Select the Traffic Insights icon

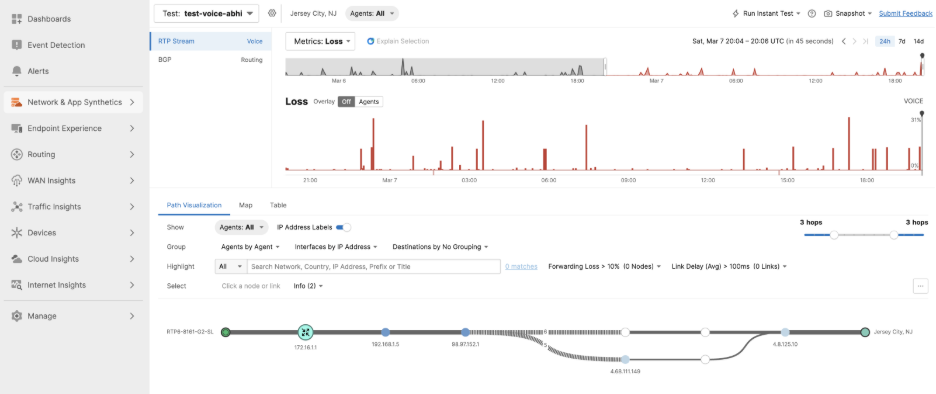coord(17,207)
